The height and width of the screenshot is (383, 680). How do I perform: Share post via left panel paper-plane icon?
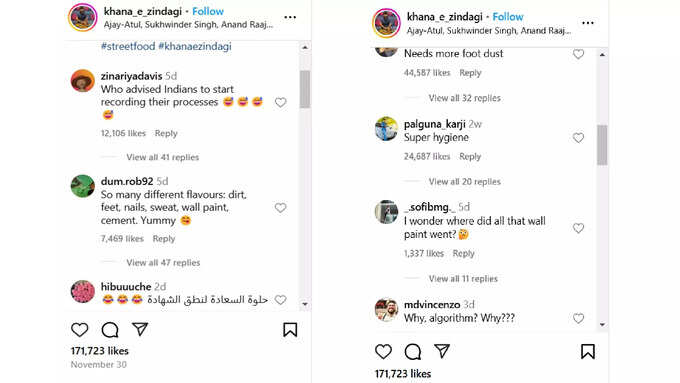[x=140, y=329]
